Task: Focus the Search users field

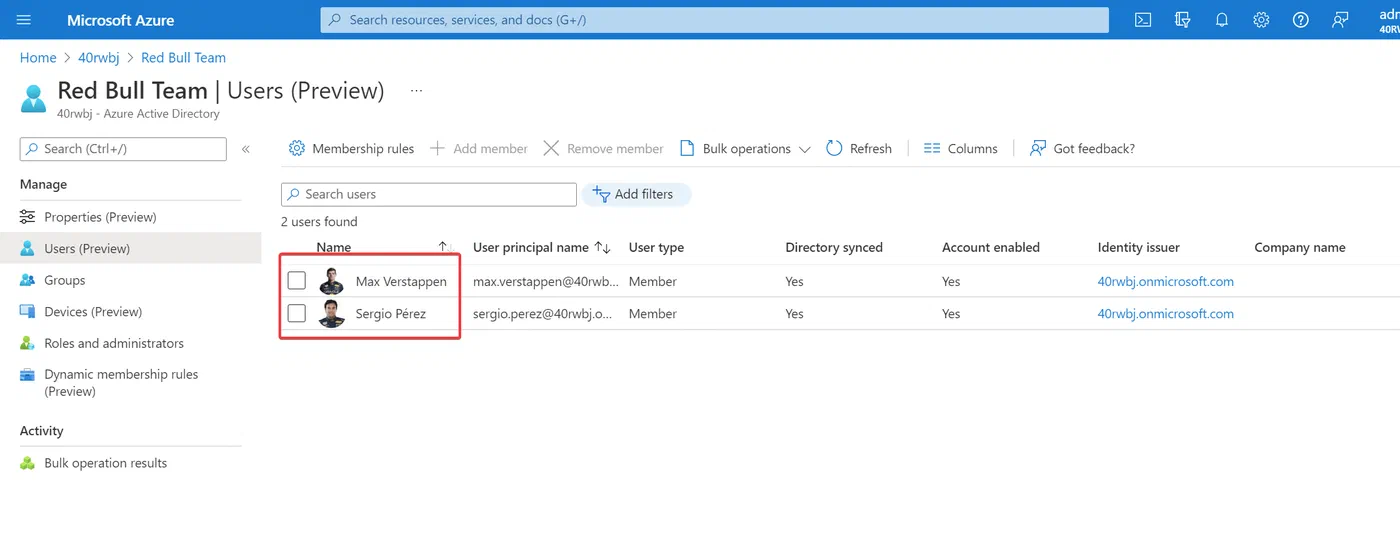Action: pos(429,194)
